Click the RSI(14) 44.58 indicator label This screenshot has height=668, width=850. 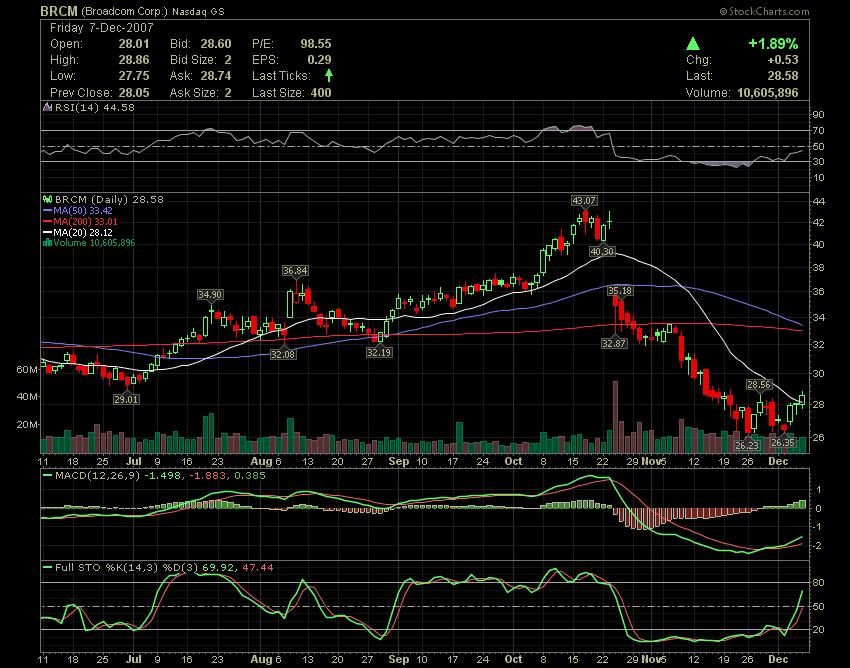(95, 107)
